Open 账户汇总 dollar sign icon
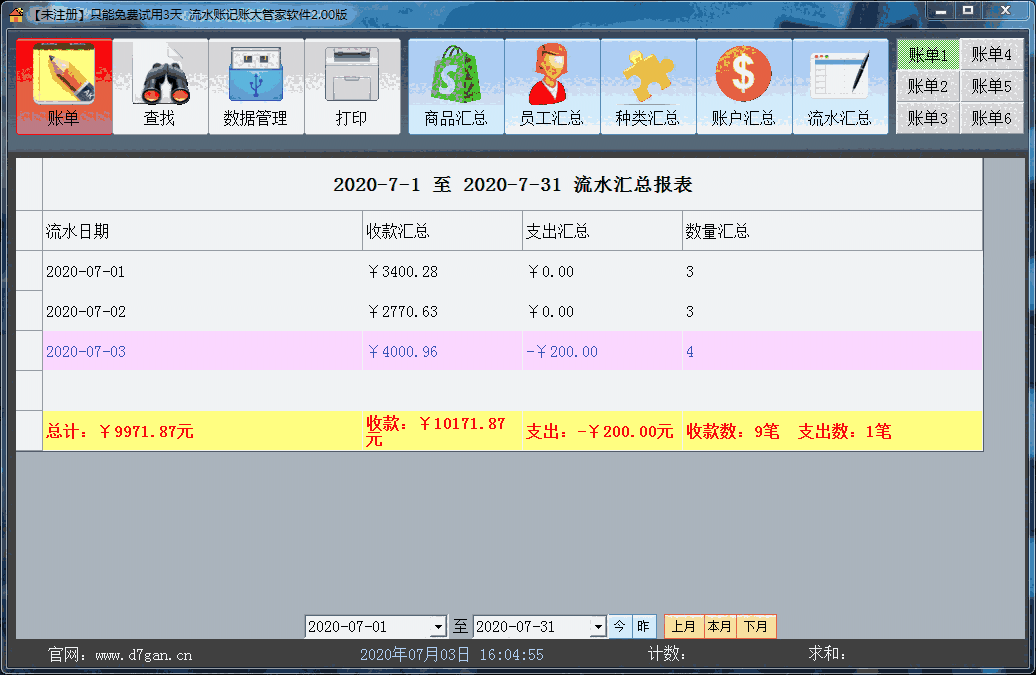The width and height of the screenshot is (1036, 675). coord(743,86)
